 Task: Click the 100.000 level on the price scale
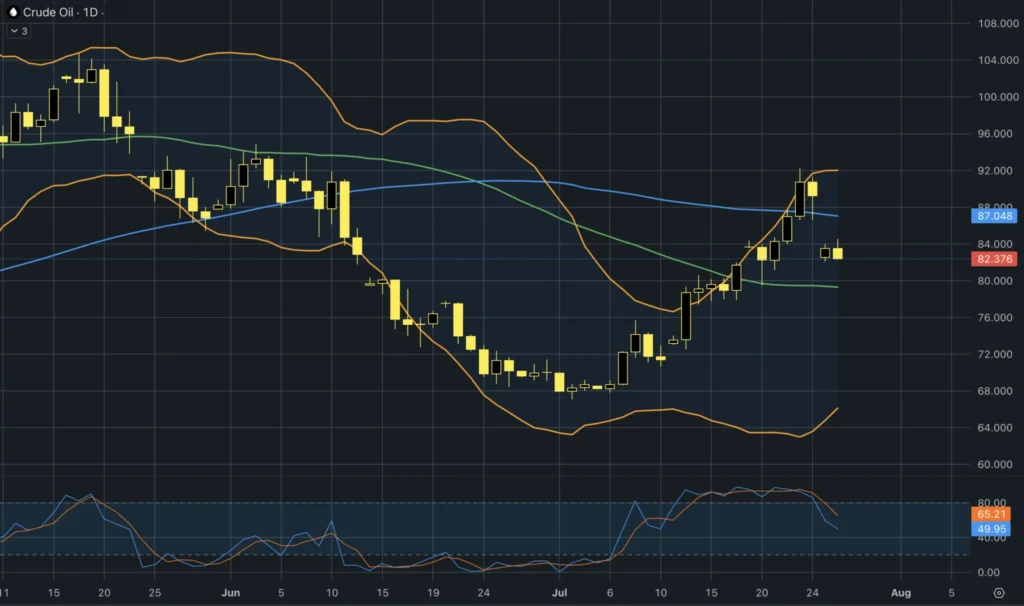tap(998, 97)
